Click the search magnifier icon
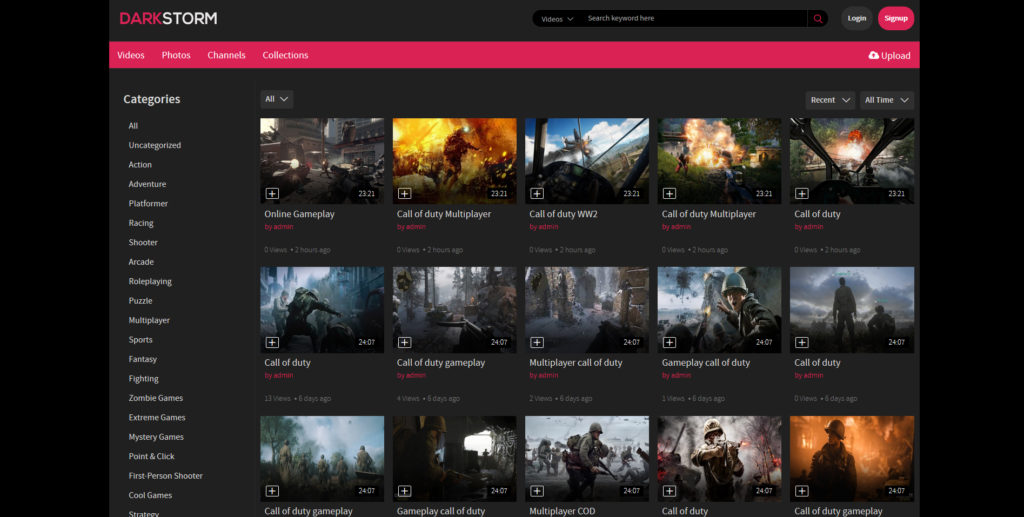 coord(818,18)
